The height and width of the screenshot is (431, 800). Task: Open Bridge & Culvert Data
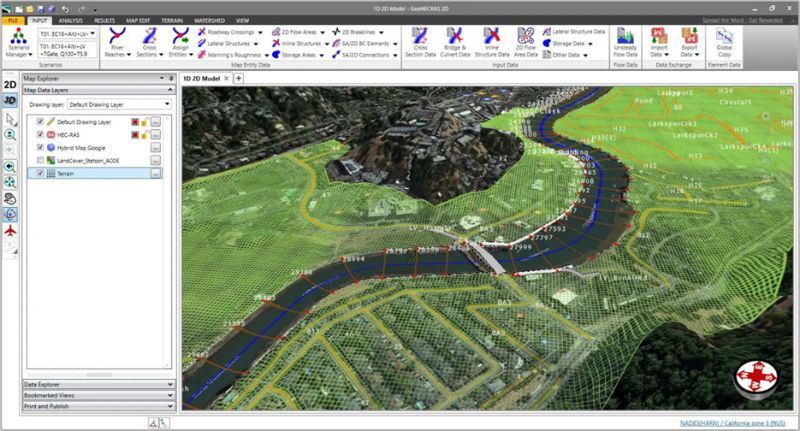coord(455,43)
